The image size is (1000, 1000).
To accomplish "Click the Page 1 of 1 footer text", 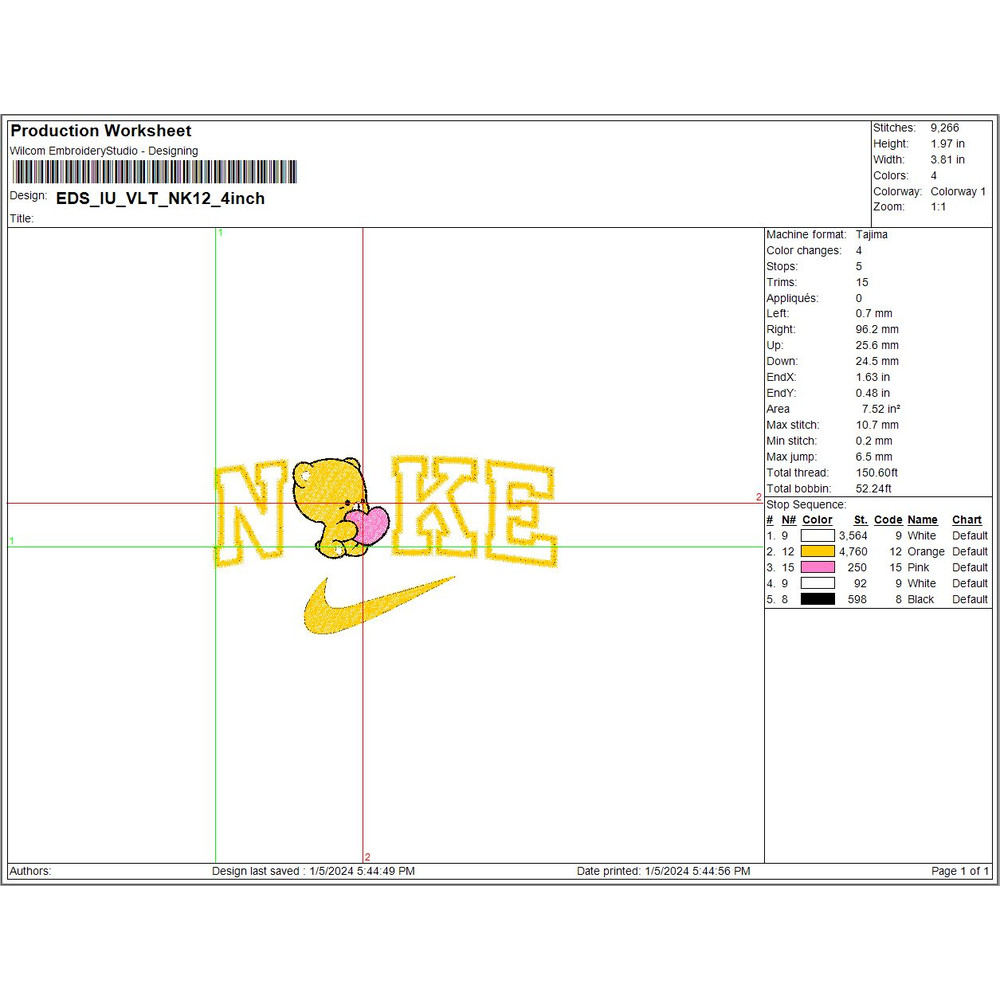I will point(960,871).
